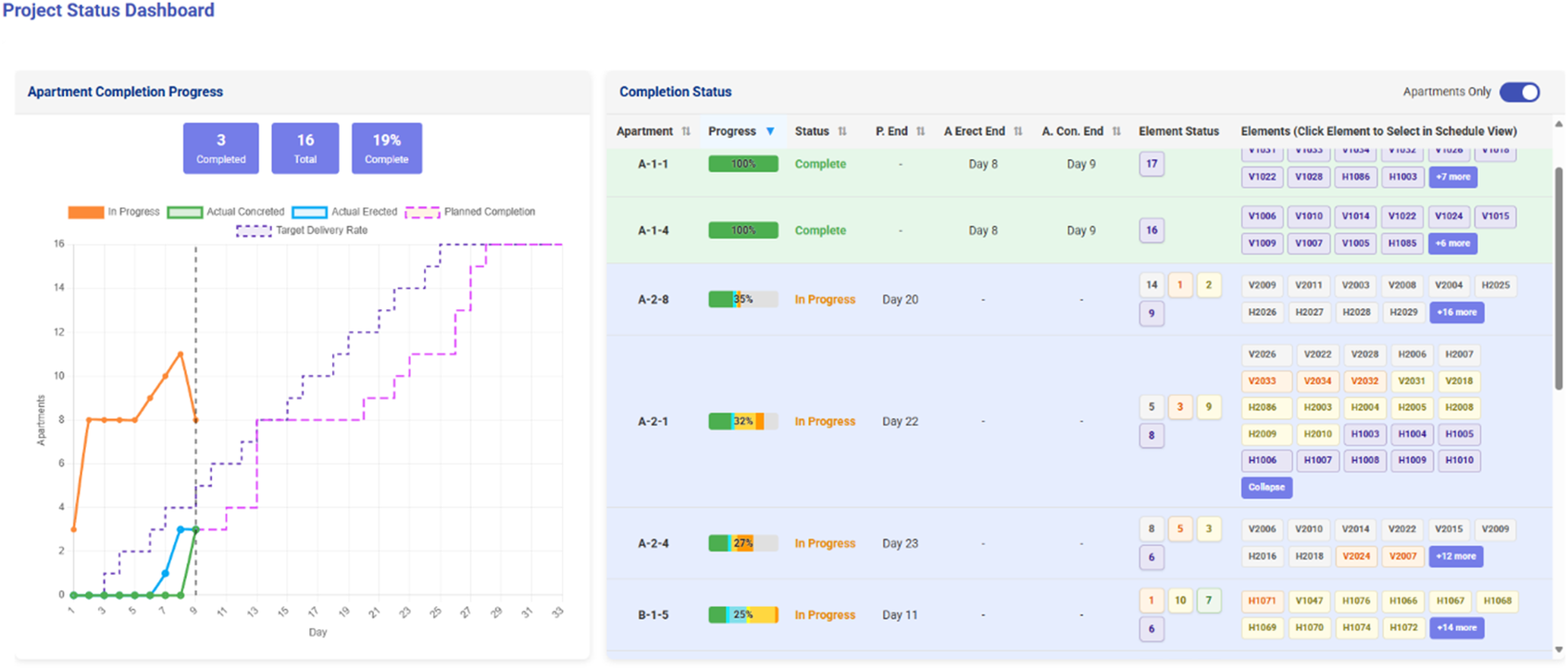Select element H1085 in A-1-4 row

(1402, 243)
